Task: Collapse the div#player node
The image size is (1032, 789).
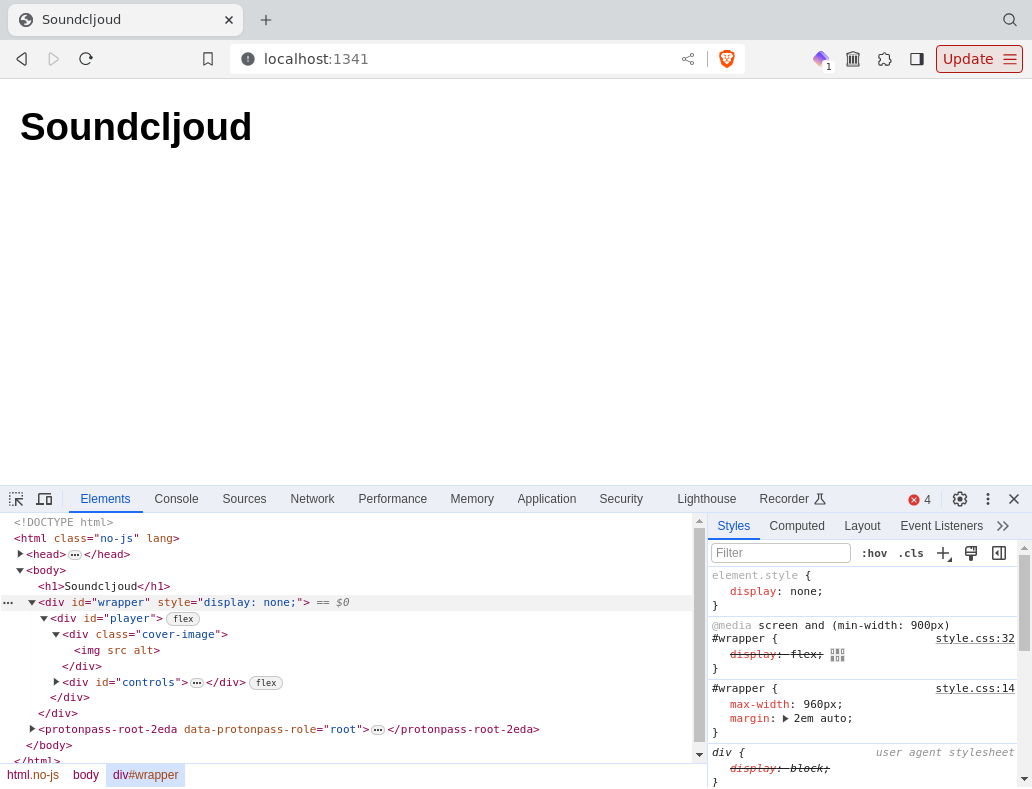Action: (x=44, y=619)
